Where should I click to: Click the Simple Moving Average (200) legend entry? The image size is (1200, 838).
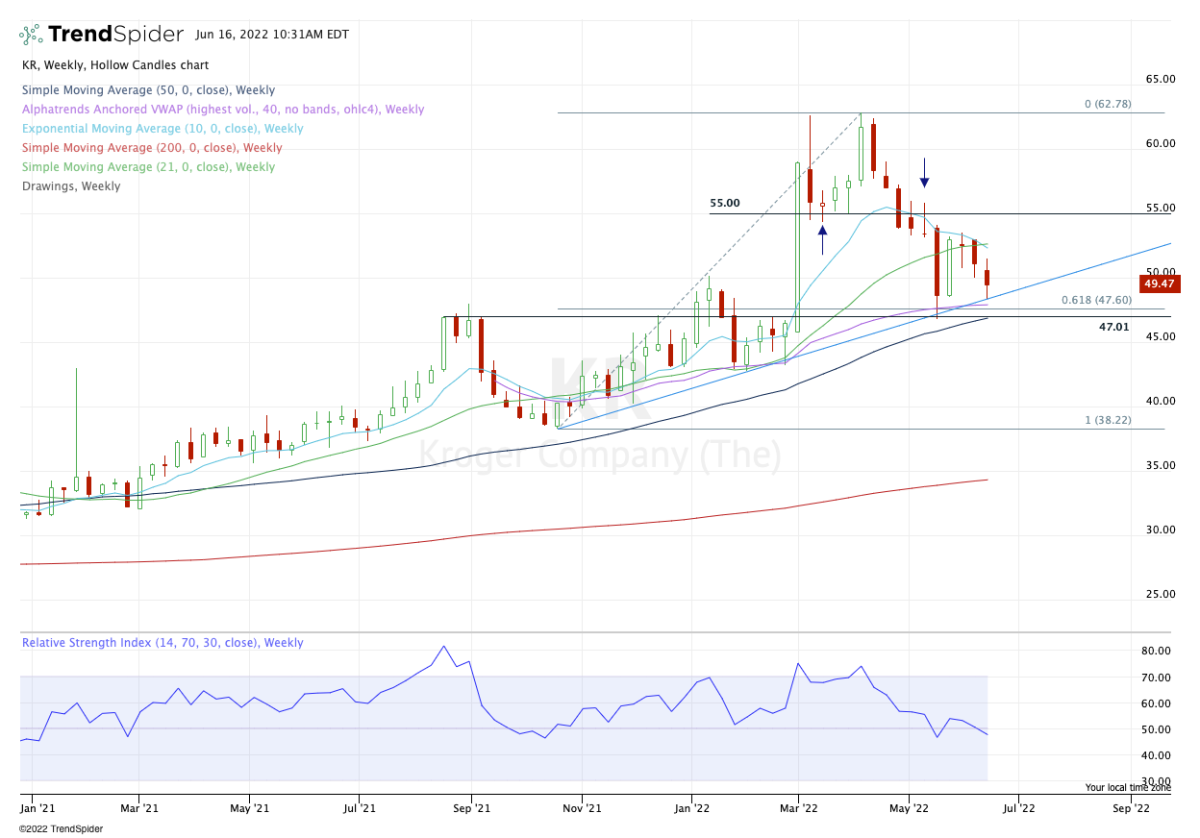(151, 148)
